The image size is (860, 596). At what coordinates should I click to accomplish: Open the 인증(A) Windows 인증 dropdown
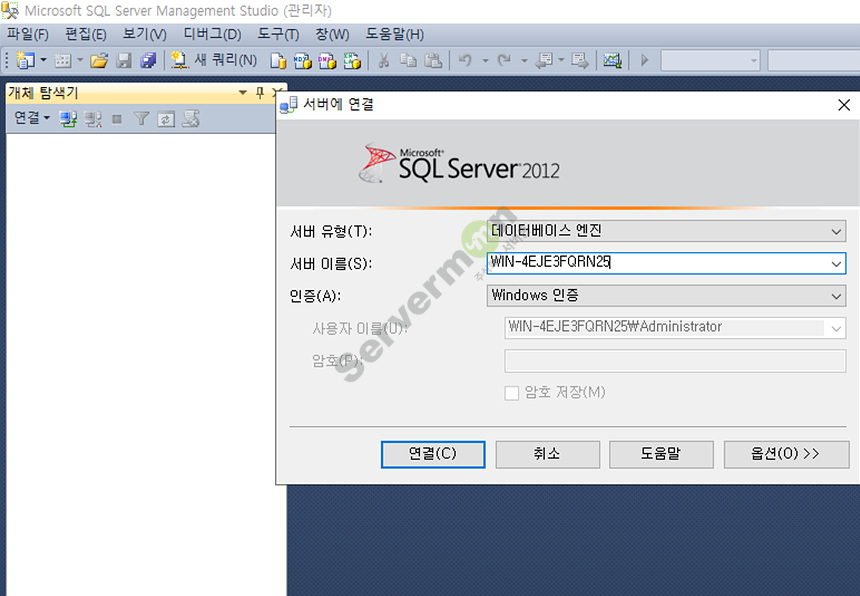pyautogui.click(x=666, y=296)
